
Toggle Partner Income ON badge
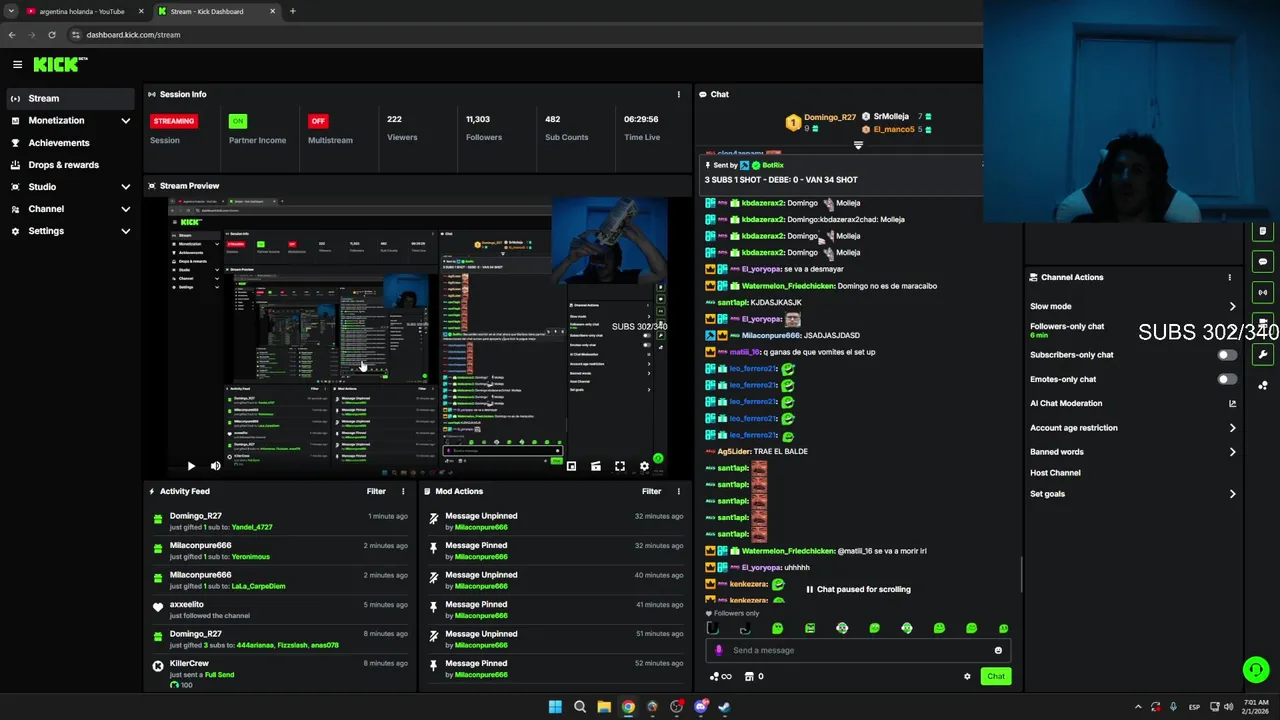[238, 121]
